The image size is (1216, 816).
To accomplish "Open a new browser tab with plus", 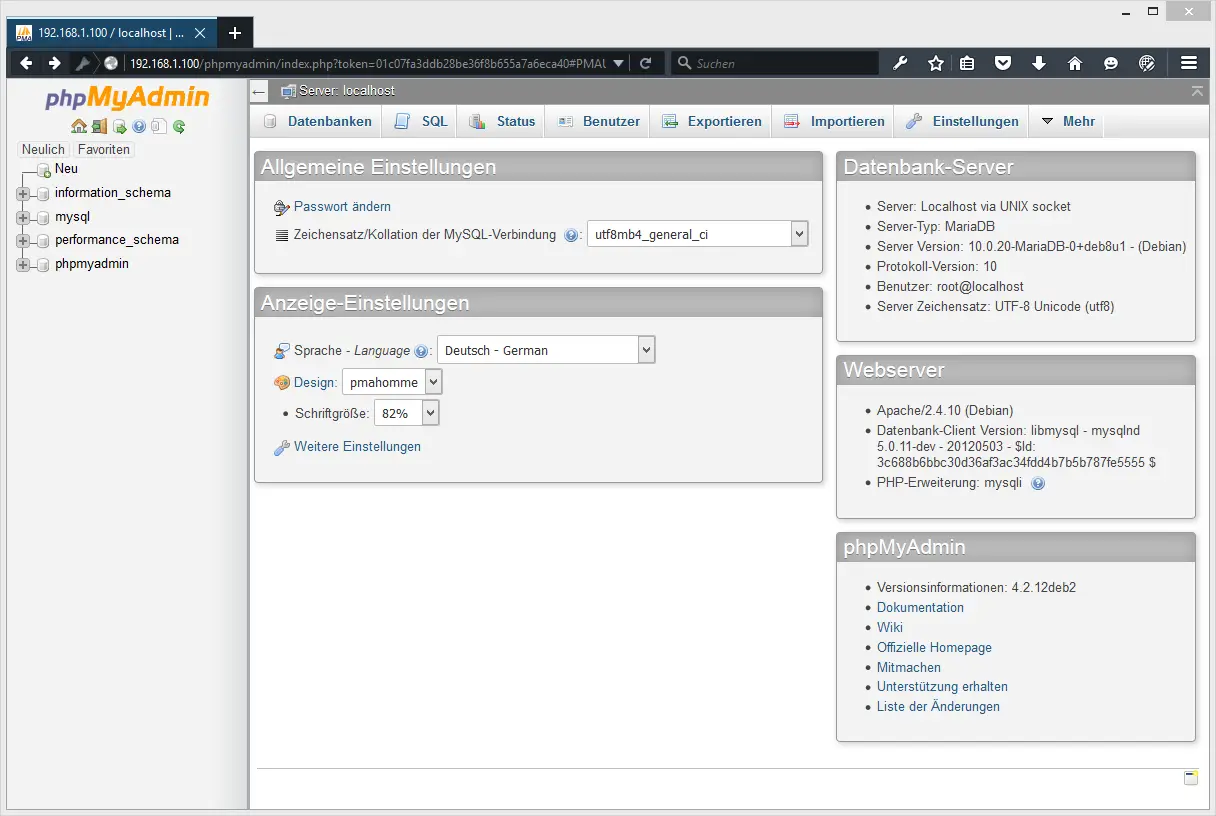I will click(x=235, y=33).
